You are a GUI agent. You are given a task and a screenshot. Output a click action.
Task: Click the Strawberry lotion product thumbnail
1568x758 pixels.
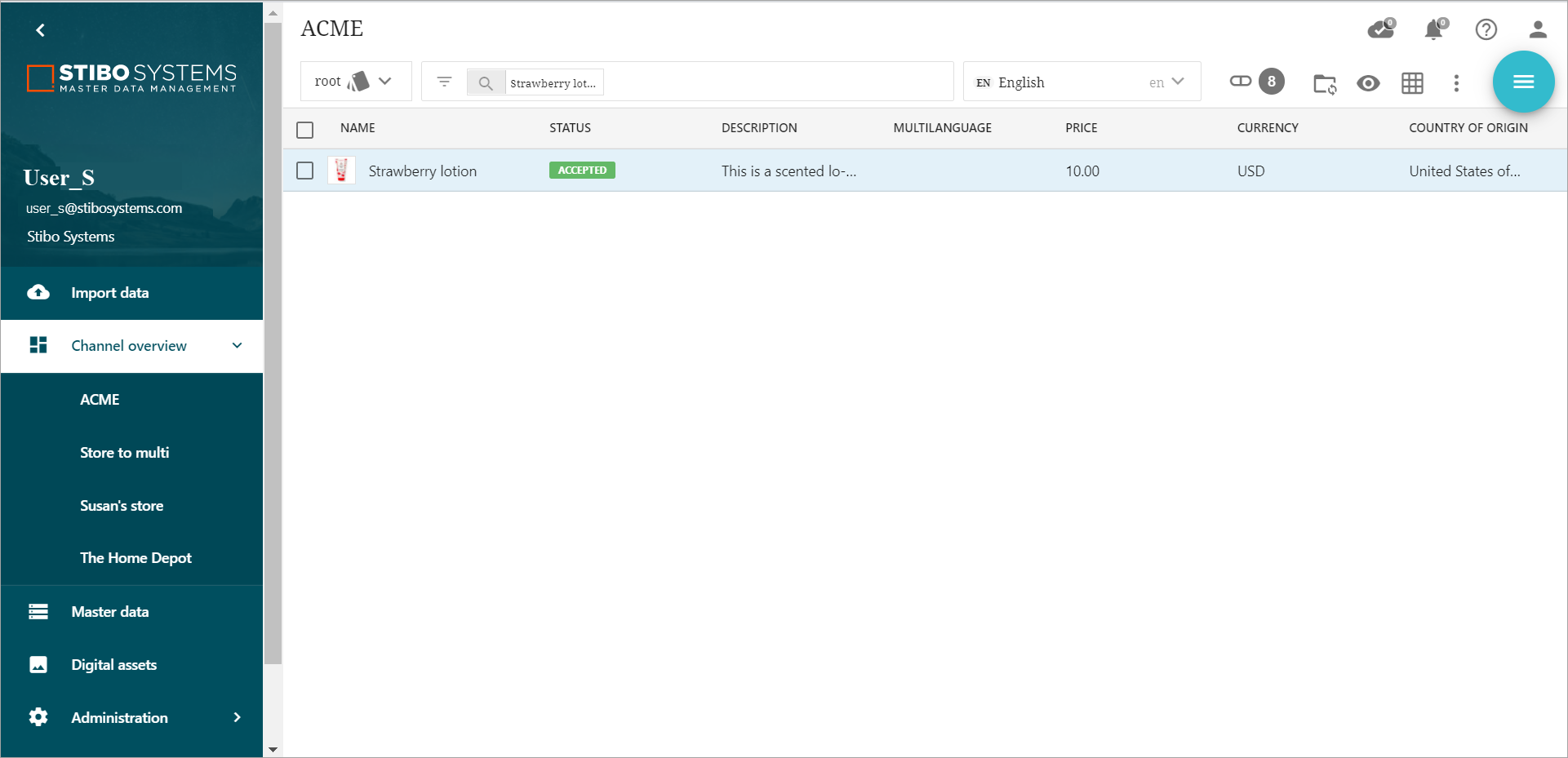341,171
